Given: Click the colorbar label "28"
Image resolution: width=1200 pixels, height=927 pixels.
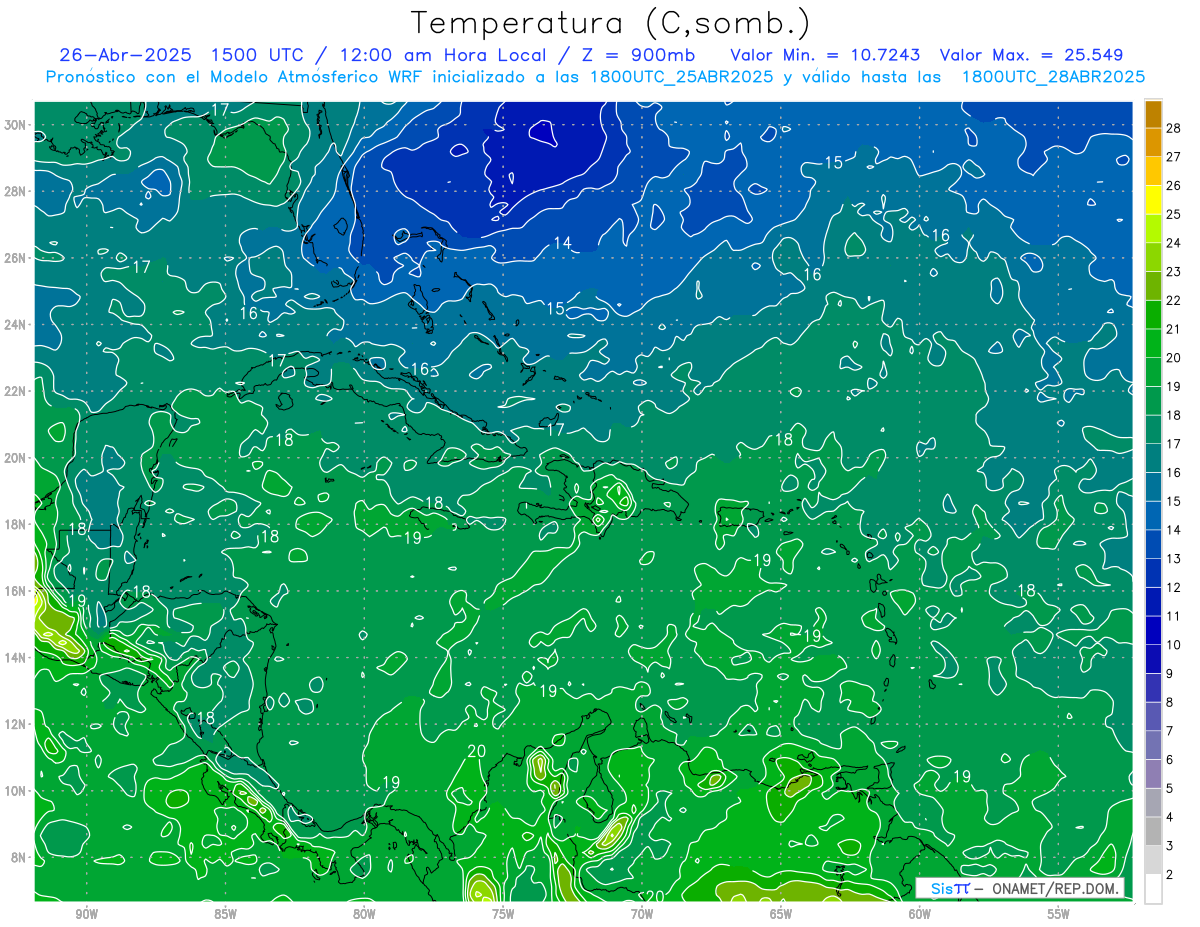Looking at the screenshot, I should pos(1174,127).
